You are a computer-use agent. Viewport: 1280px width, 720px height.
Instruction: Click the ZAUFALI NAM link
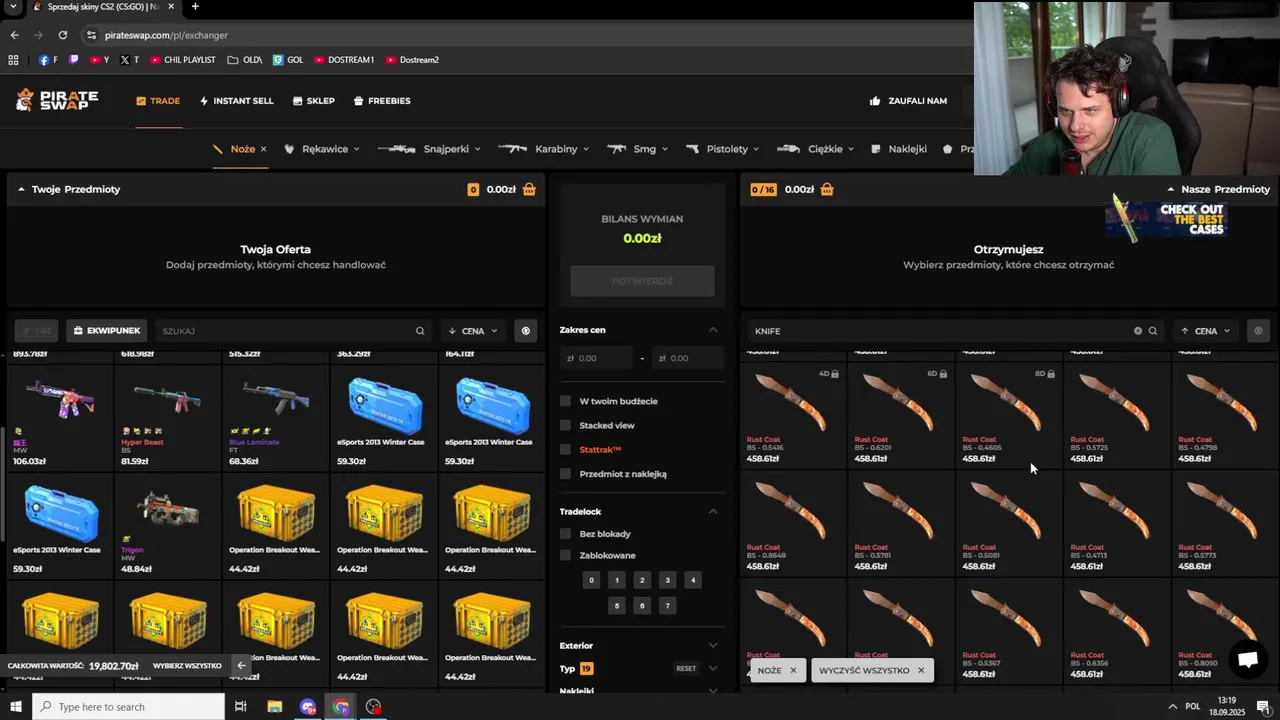(x=908, y=101)
